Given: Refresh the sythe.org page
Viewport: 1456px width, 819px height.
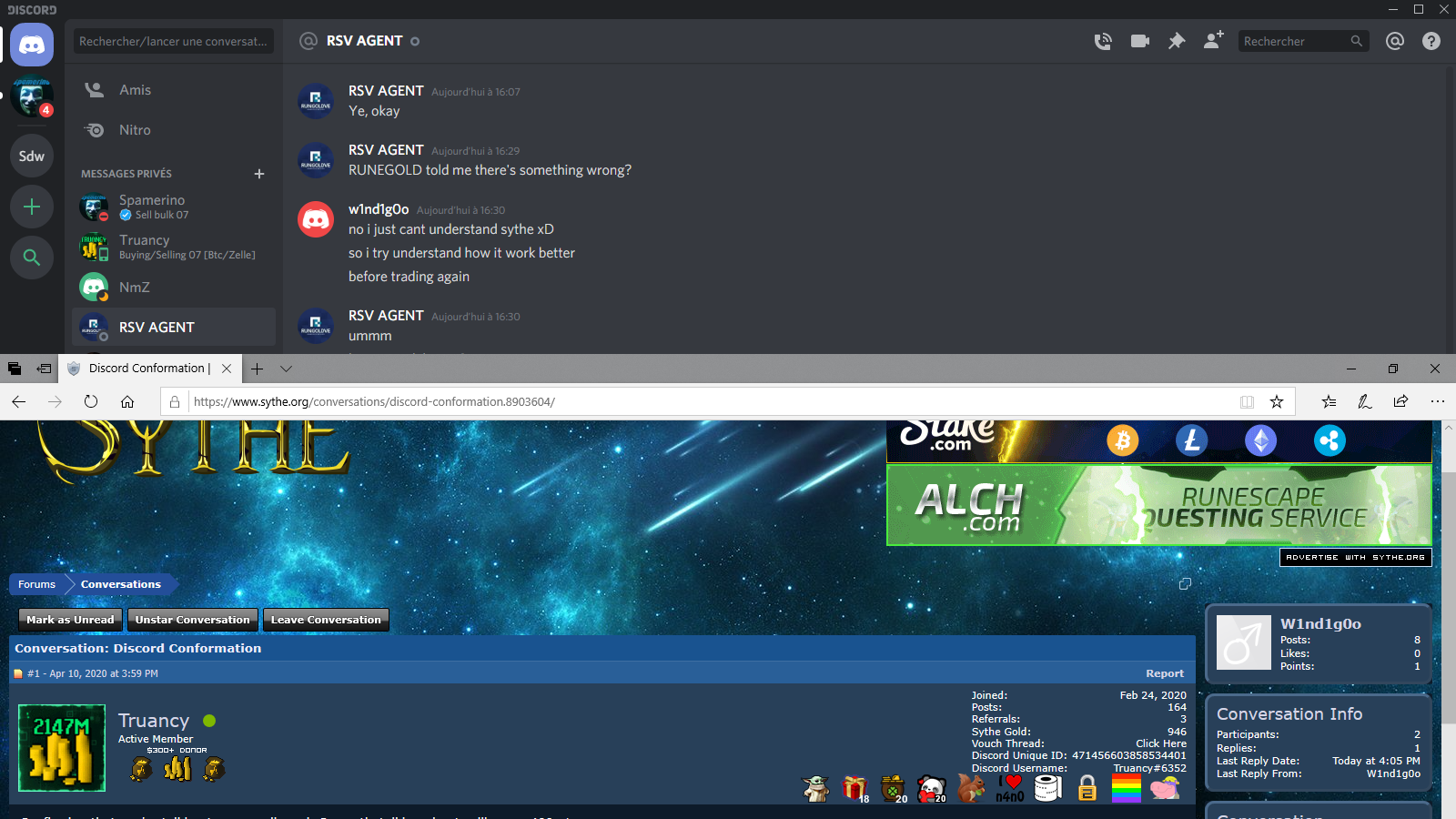Looking at the screenshot, I should tap(91, 401).
